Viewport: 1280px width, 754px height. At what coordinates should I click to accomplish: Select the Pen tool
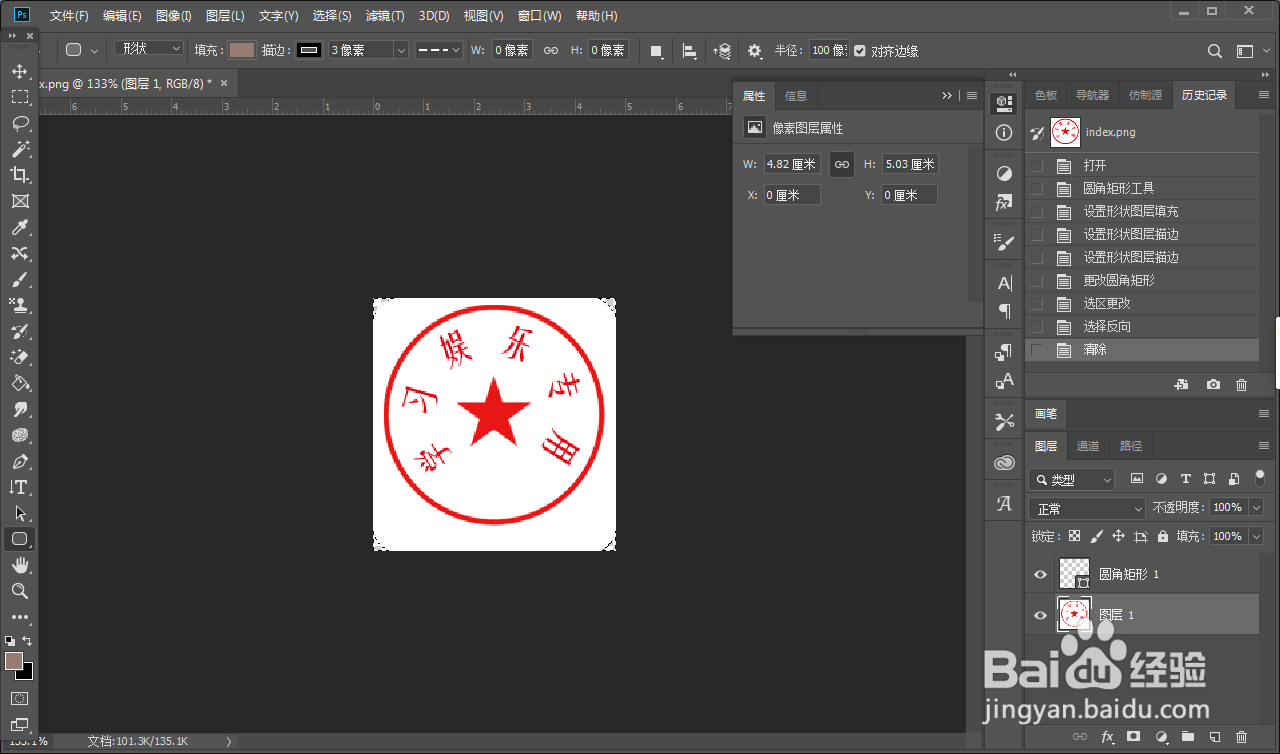[19, 461]
